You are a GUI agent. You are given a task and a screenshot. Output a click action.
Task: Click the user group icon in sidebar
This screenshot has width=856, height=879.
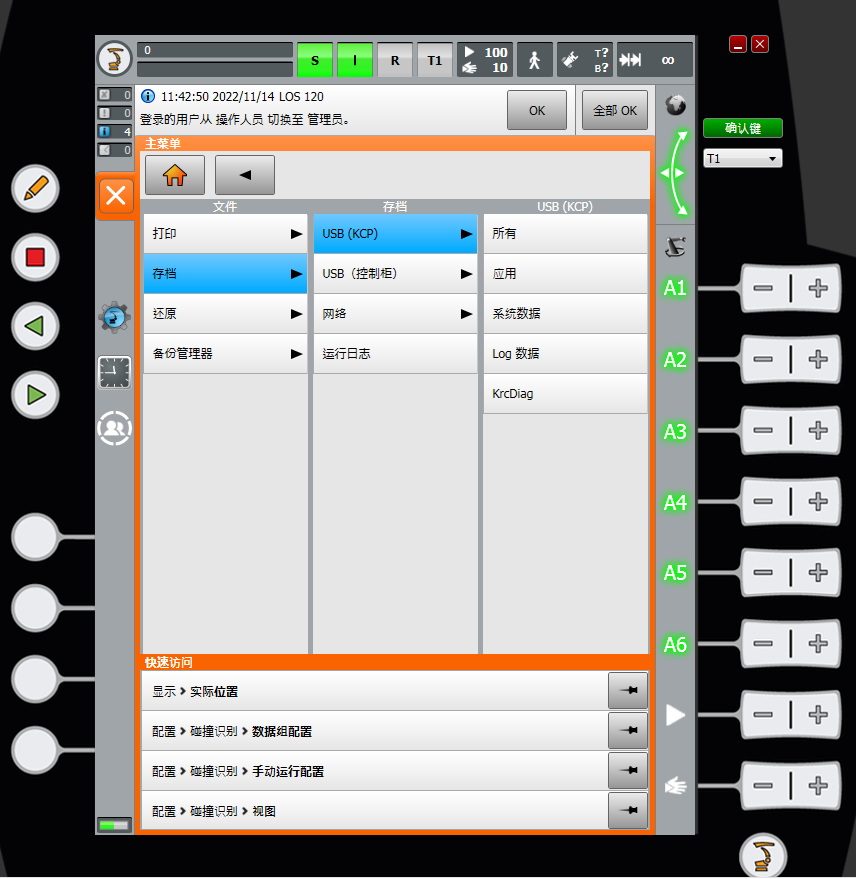[115, 428]
